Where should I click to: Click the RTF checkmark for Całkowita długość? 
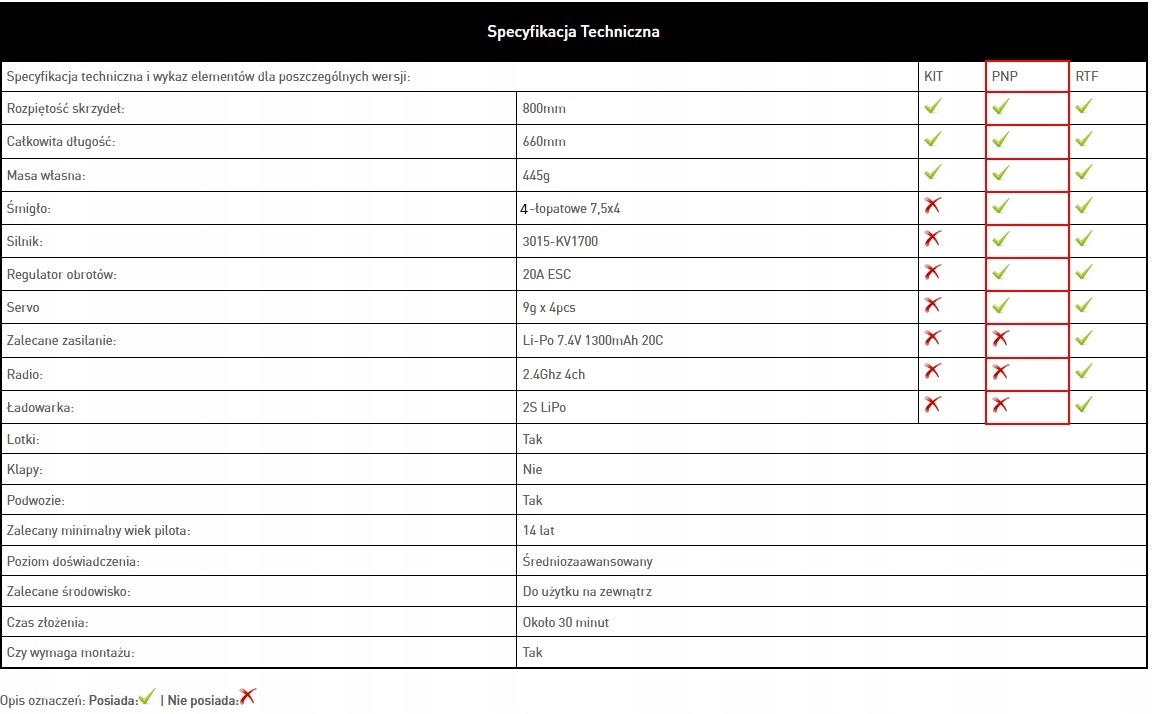1083,140
